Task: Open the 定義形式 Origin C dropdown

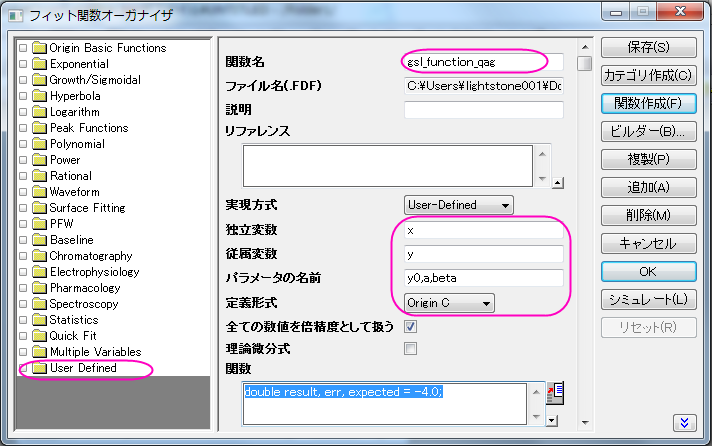Action: tap(449, 303)
